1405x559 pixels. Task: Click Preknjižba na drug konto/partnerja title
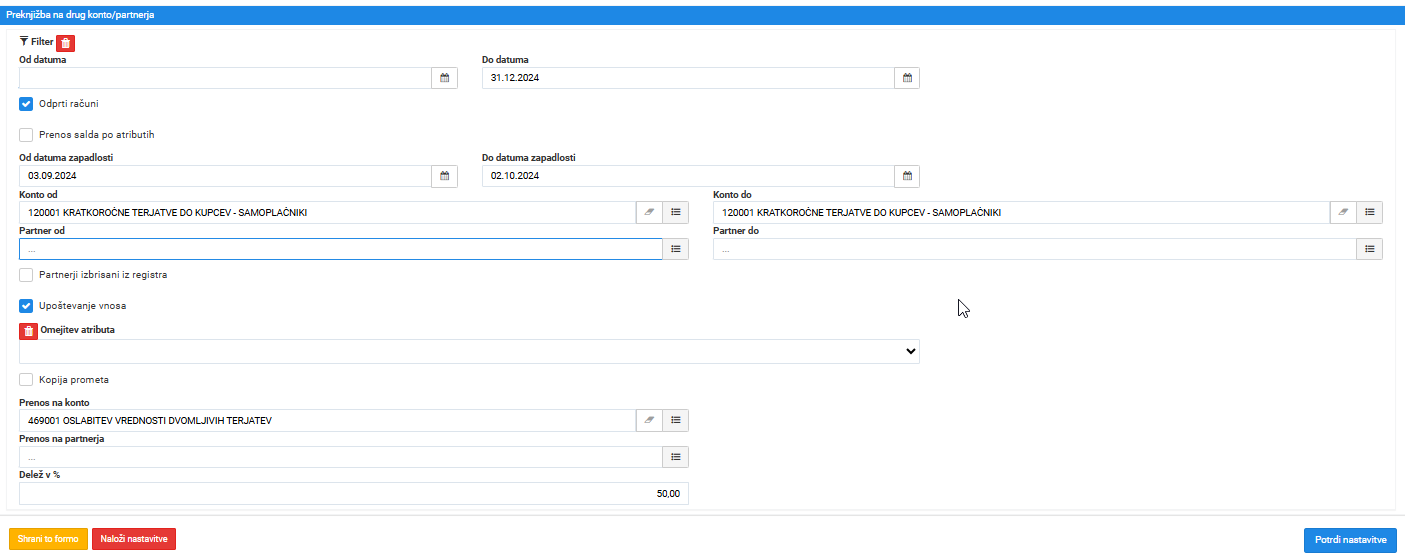coord(80,15)
